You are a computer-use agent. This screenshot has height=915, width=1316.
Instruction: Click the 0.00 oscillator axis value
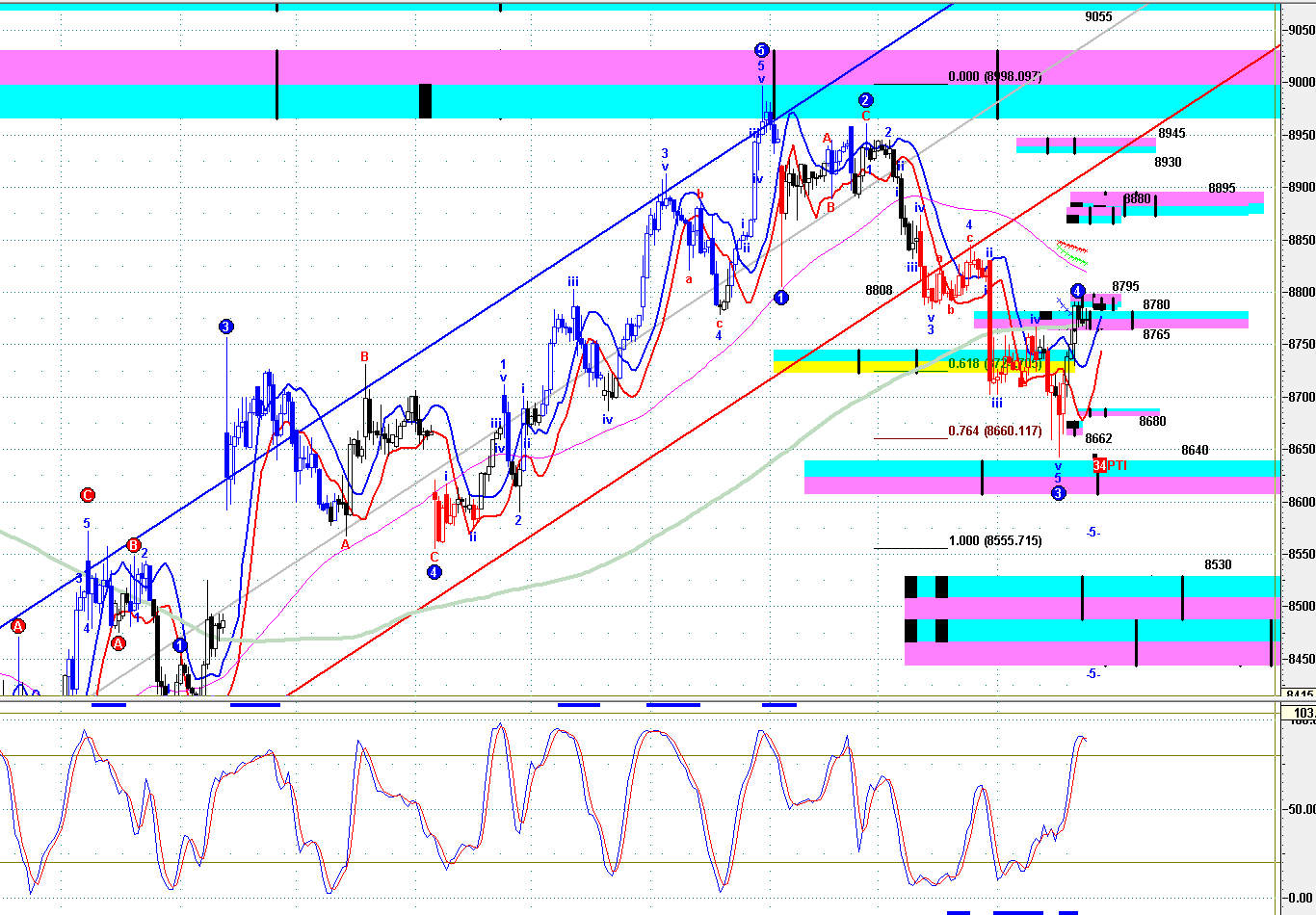pyautogui.click(x=1303, y=898)
